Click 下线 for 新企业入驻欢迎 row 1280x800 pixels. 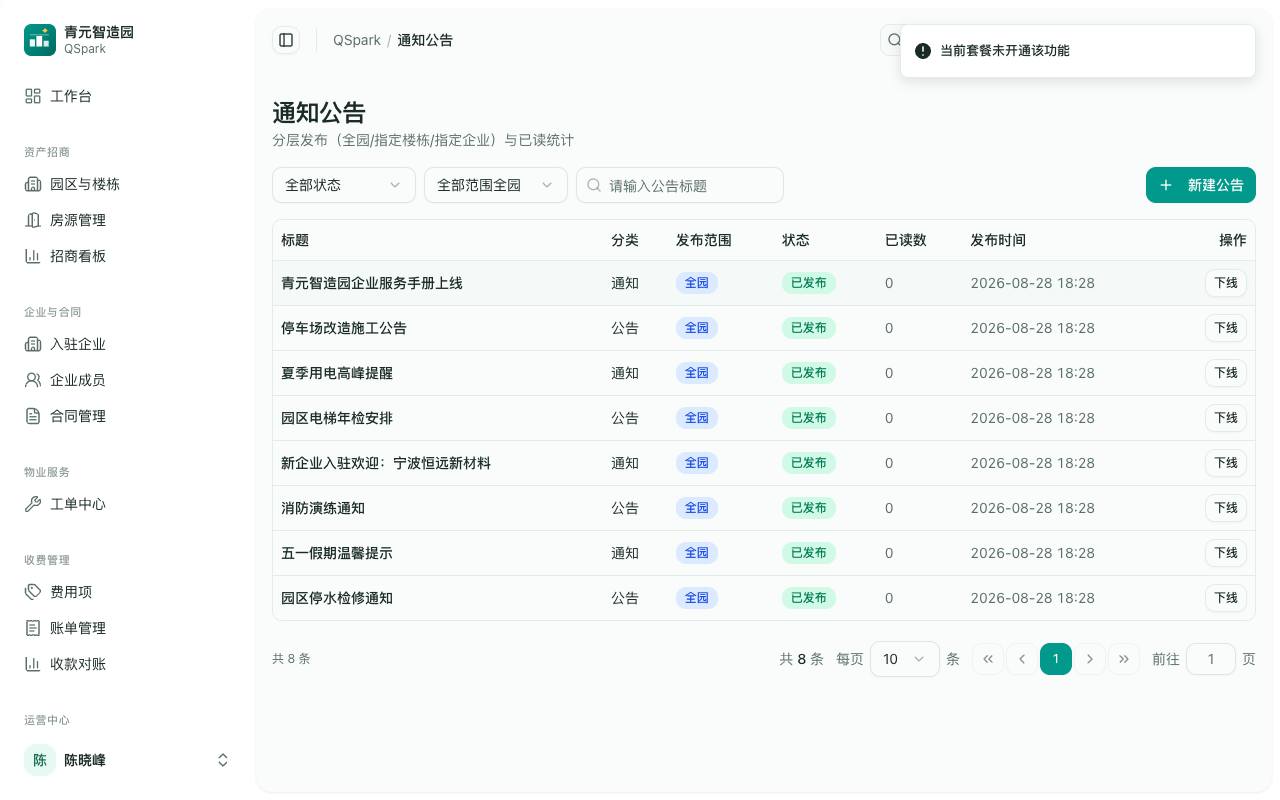point(1226,463)
